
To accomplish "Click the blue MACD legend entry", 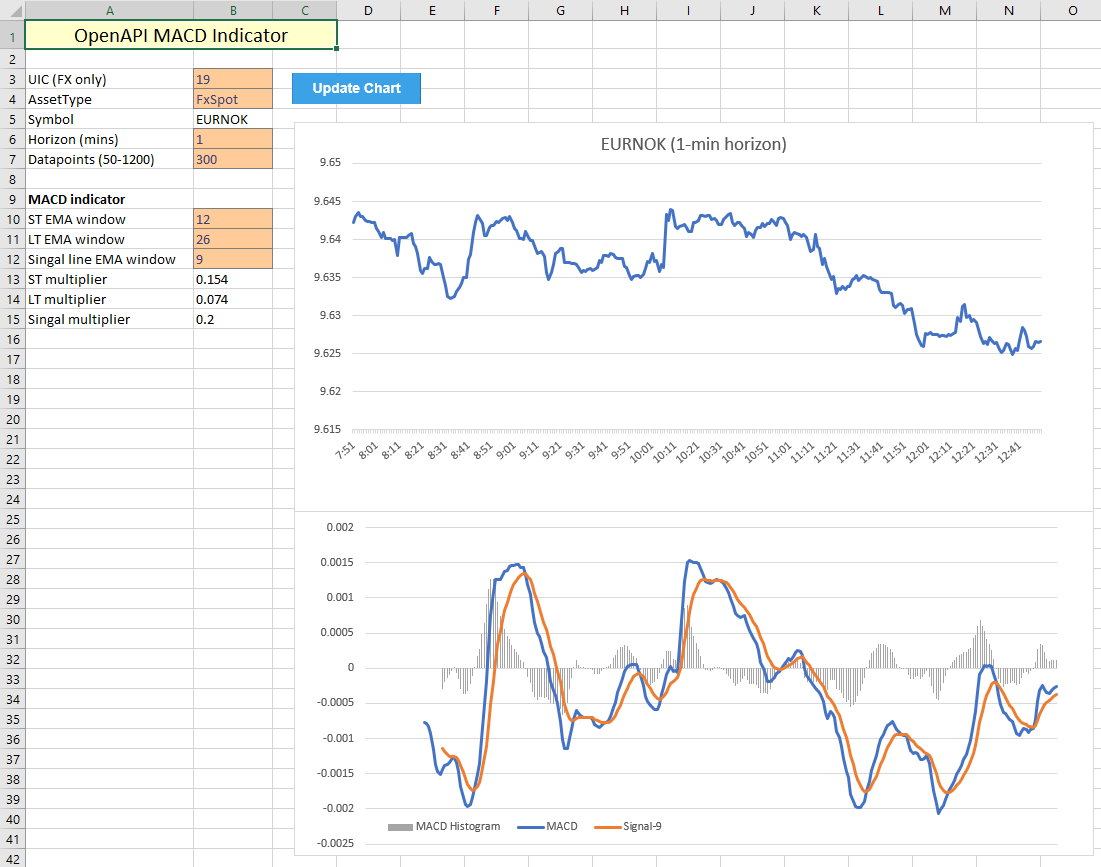I will [548, 826].
